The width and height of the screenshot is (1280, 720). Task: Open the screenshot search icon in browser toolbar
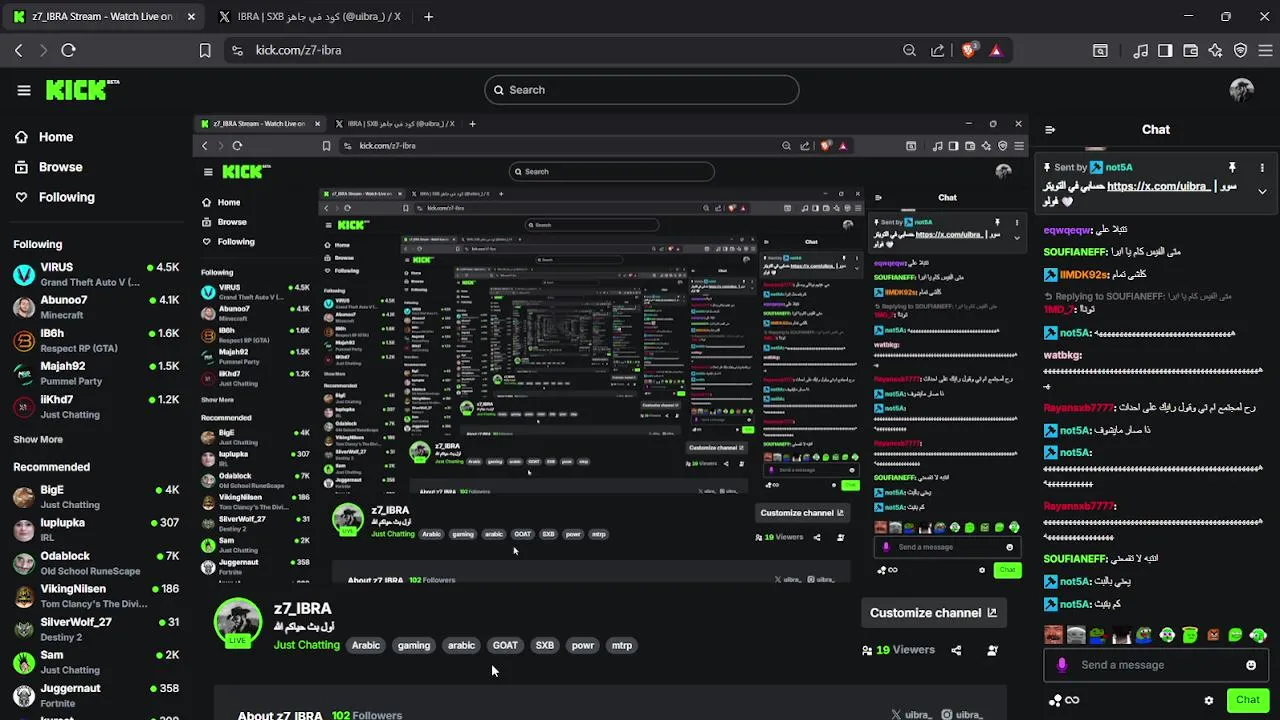point(1100,50)
